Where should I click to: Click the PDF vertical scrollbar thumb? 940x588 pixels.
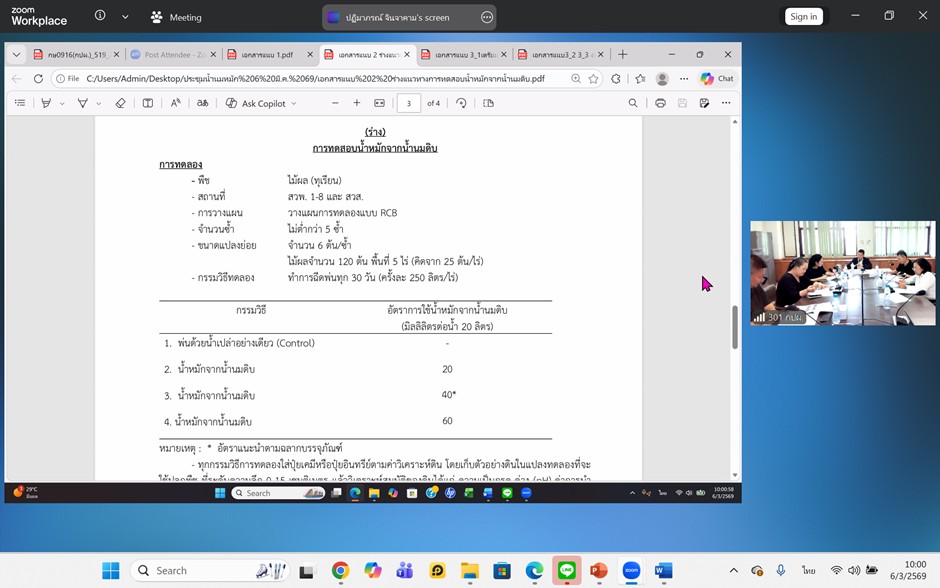point(736,326)
